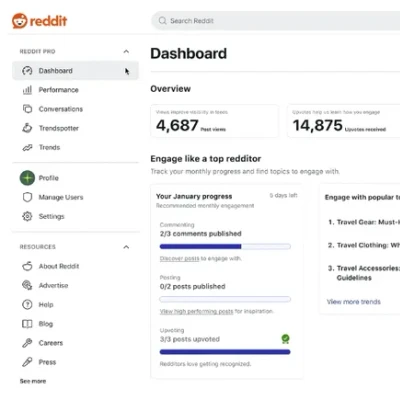Click the Performance bar chart icon
The image size is (400, 400).
[x=27, y=90]
